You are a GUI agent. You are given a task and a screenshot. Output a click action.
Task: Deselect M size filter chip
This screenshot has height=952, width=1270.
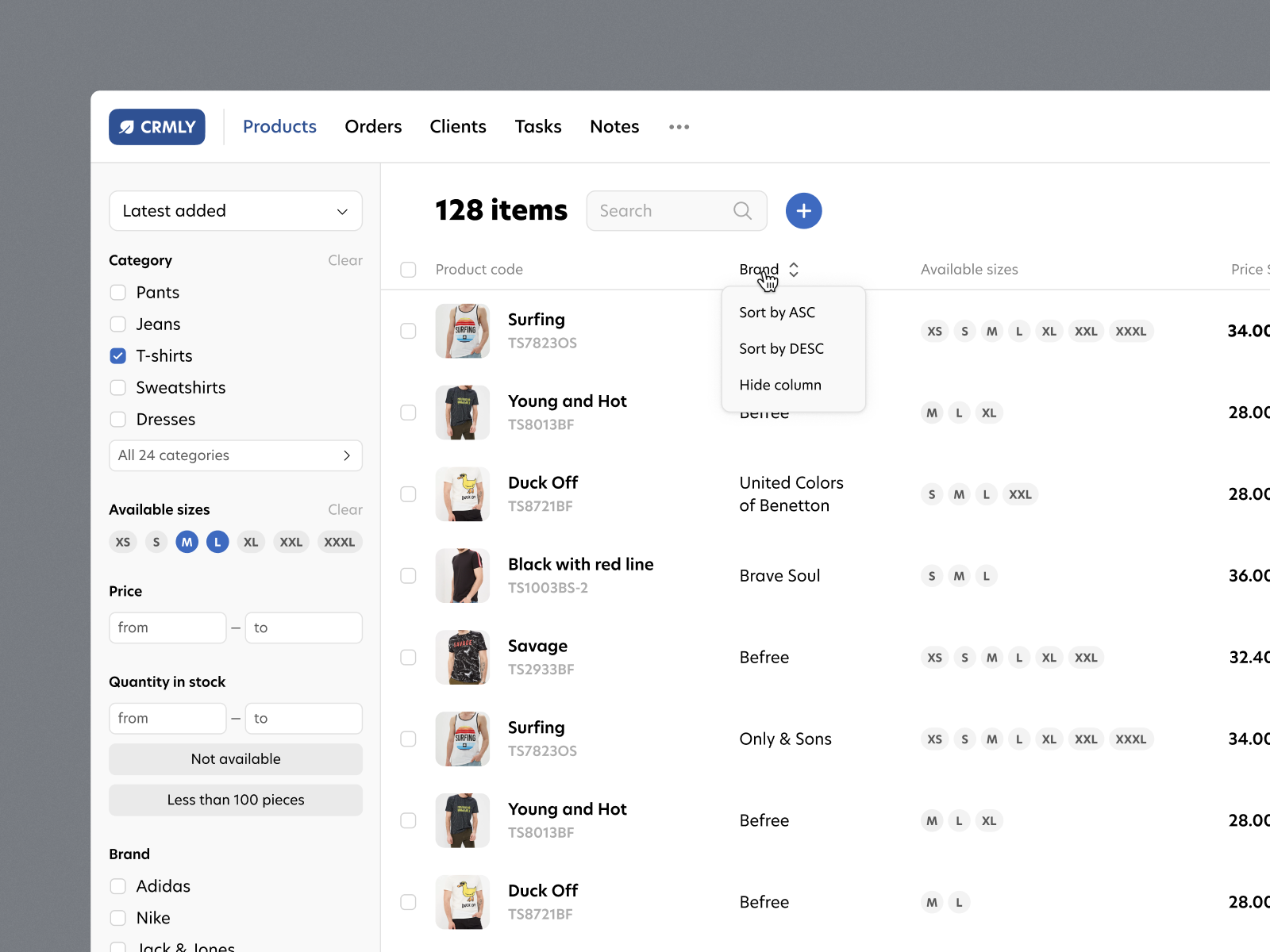point(187,542)
